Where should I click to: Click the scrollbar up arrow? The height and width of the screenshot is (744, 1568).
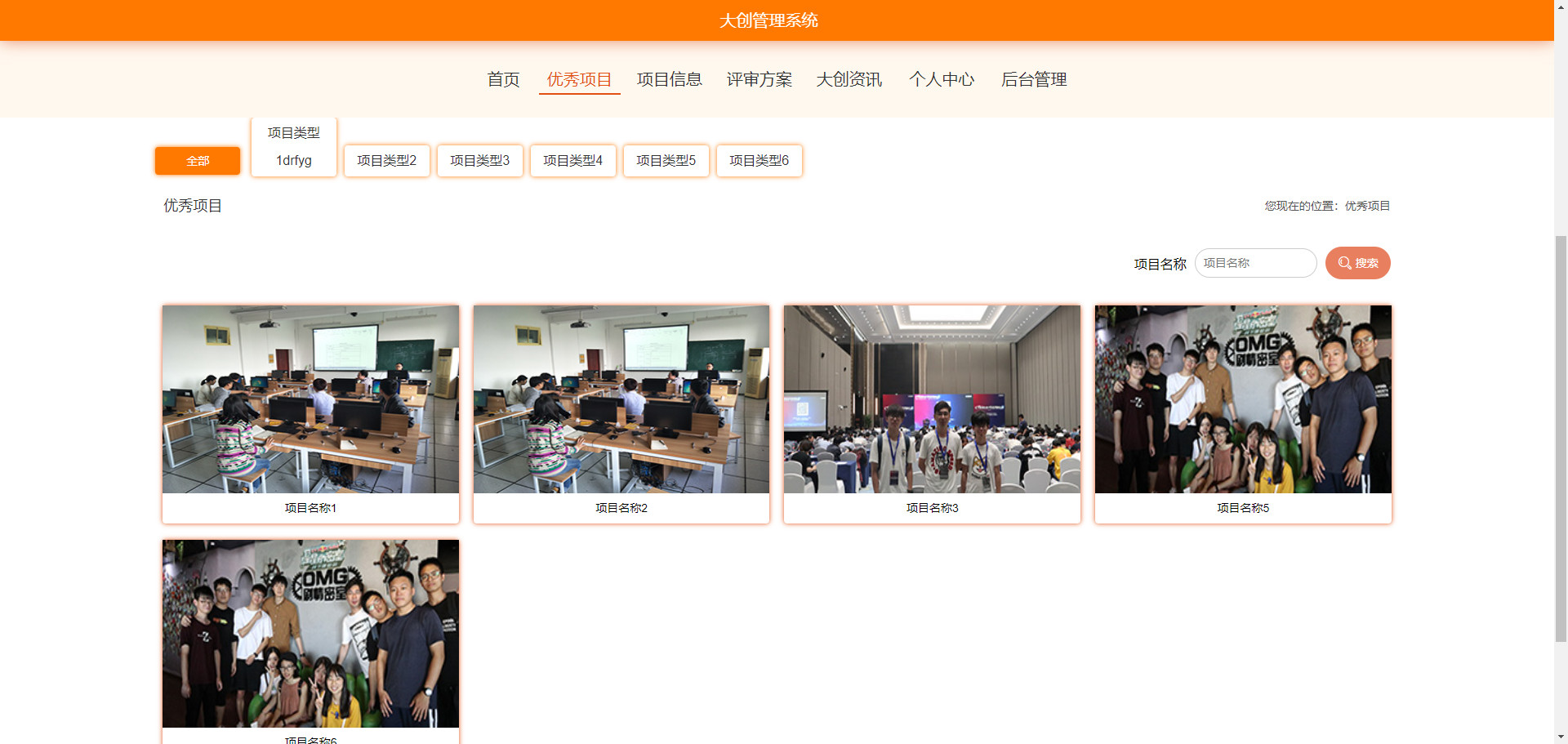[x=1561, y=7]
